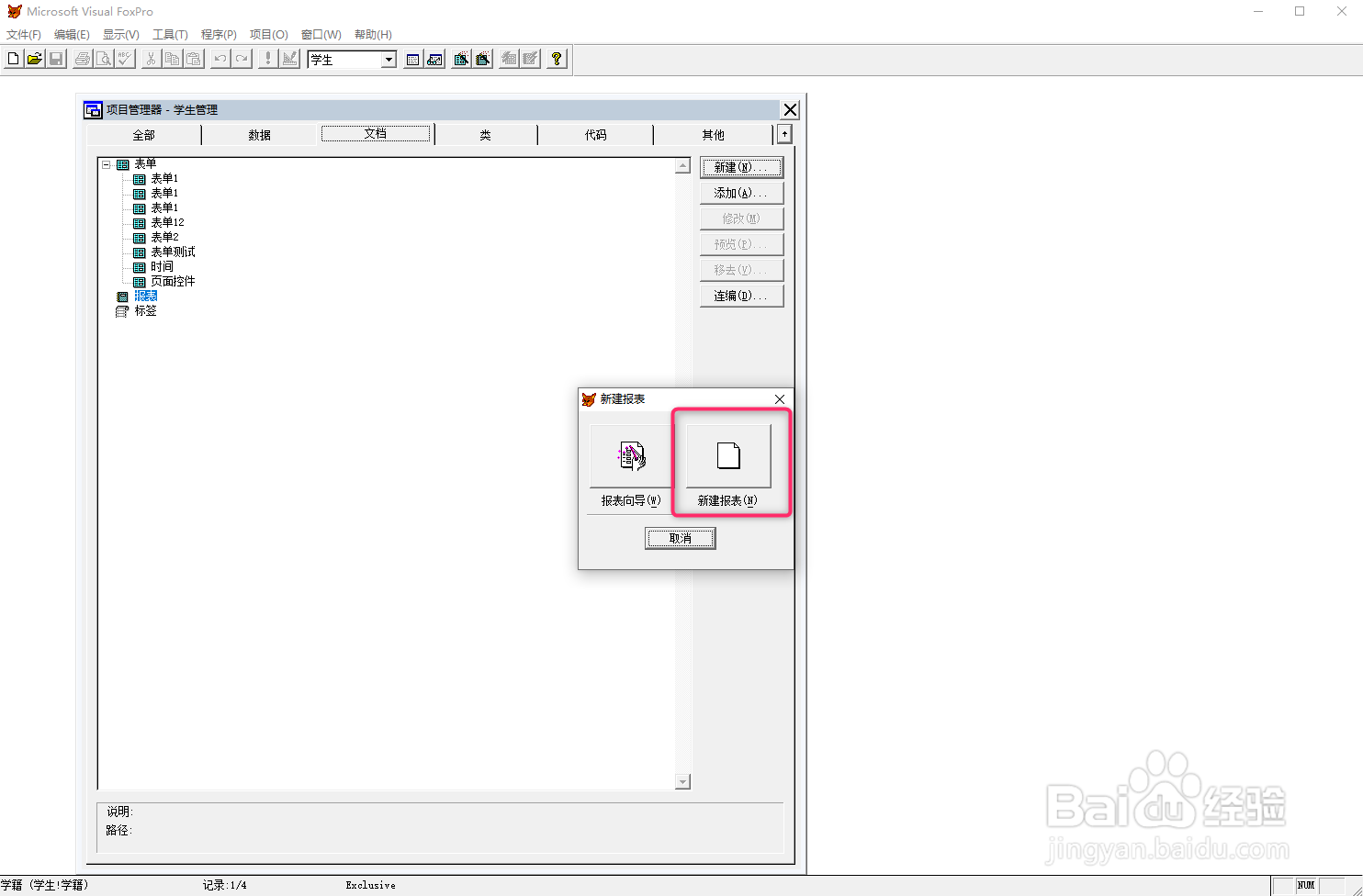Click the Print toolbar icon
The image size is (1363, 896).
click(x=83, y=59)
